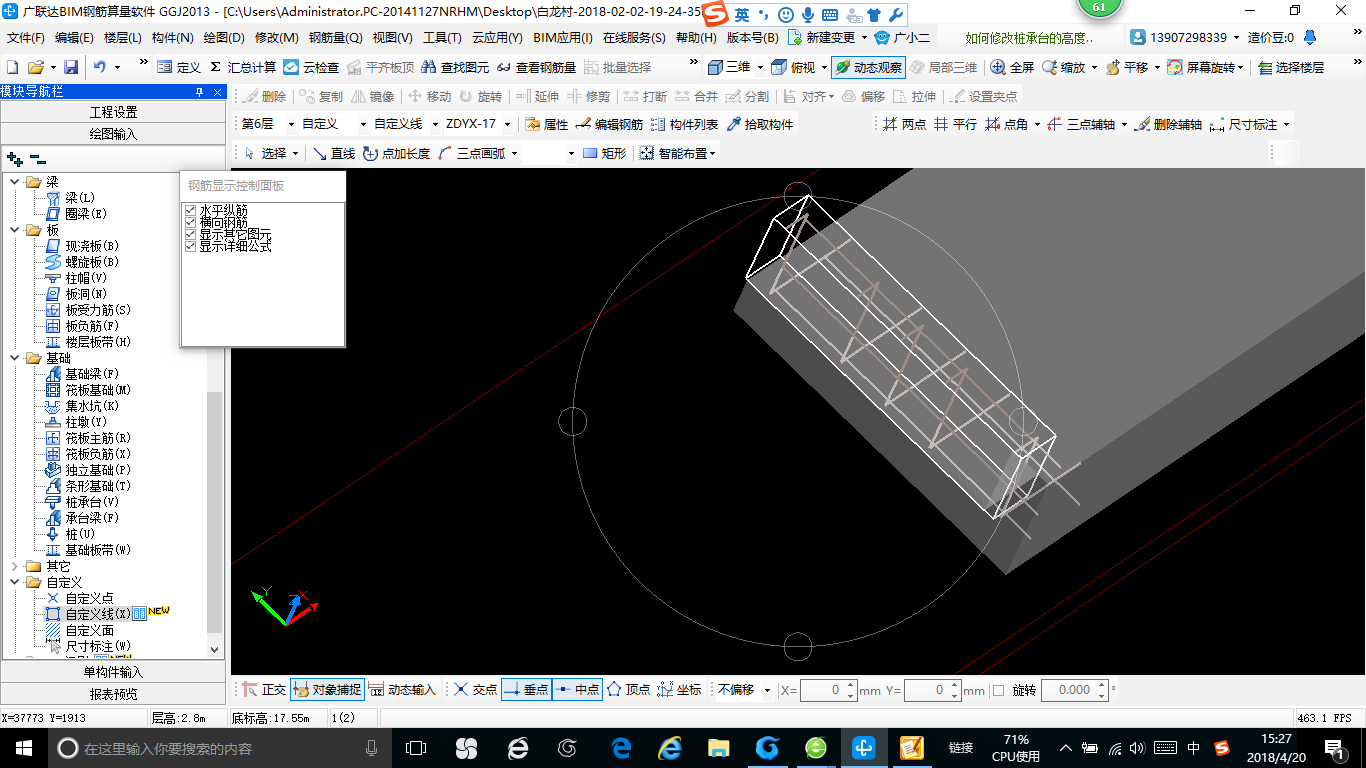The image size is (1366, 768).
Task: Open 汇总计算 summary calculation
Action: coord(243,67)
